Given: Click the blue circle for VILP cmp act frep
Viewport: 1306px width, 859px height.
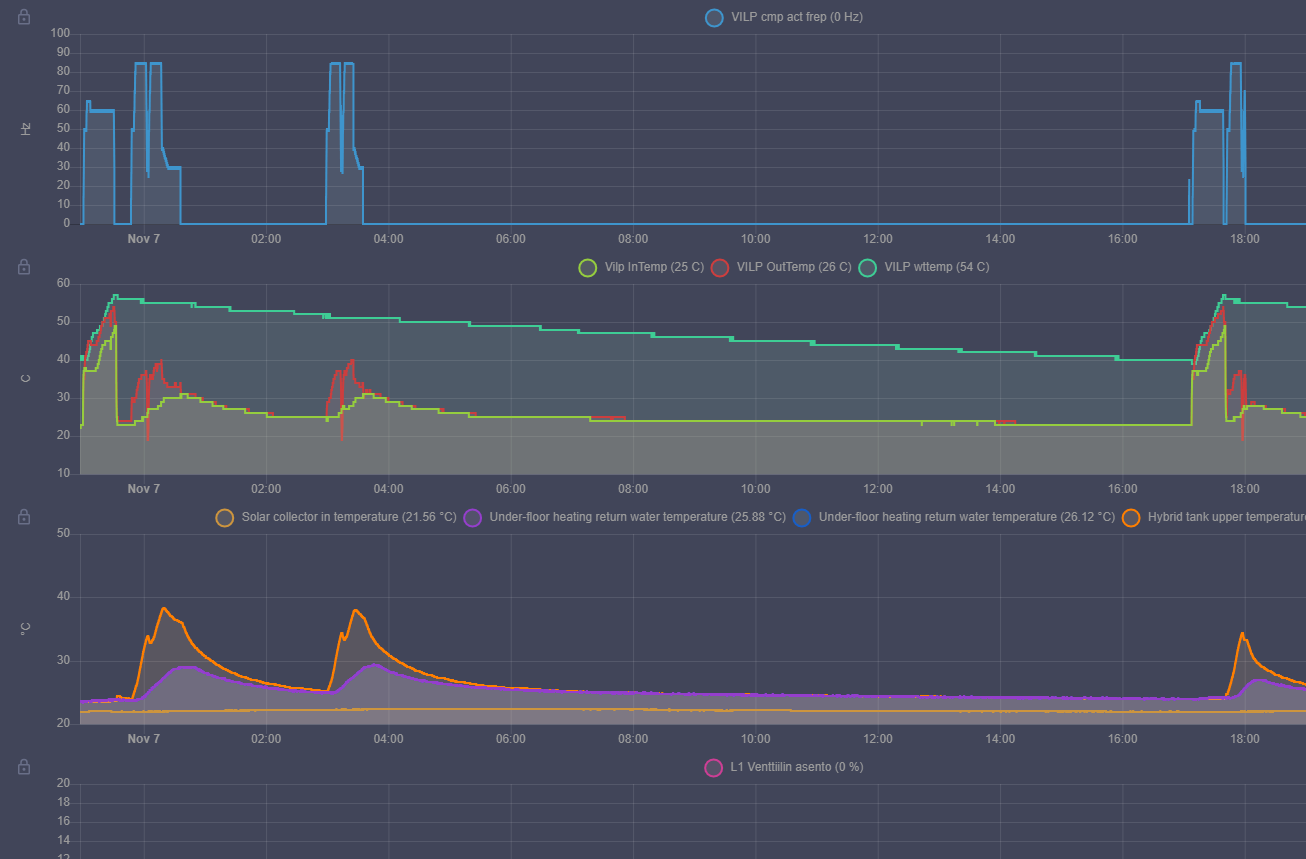Looking at the screenshot, I should (x=713, y=17).
